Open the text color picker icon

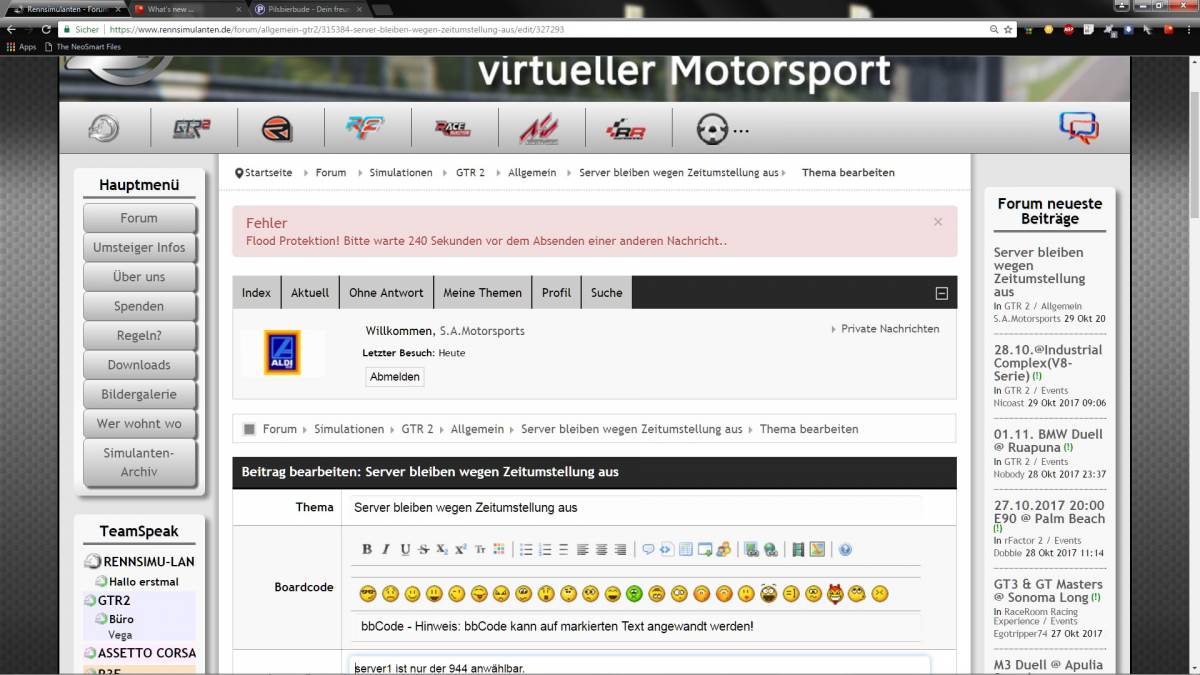[499, 549]
